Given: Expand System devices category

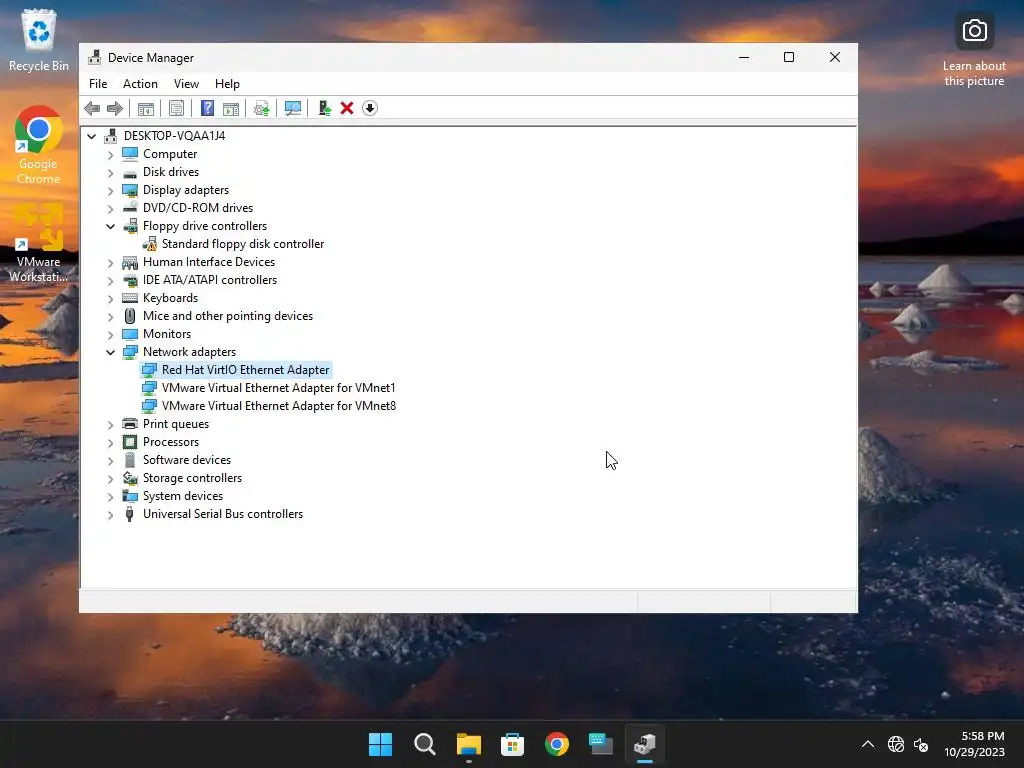Looking at the screenshot, I should (110, 496).
